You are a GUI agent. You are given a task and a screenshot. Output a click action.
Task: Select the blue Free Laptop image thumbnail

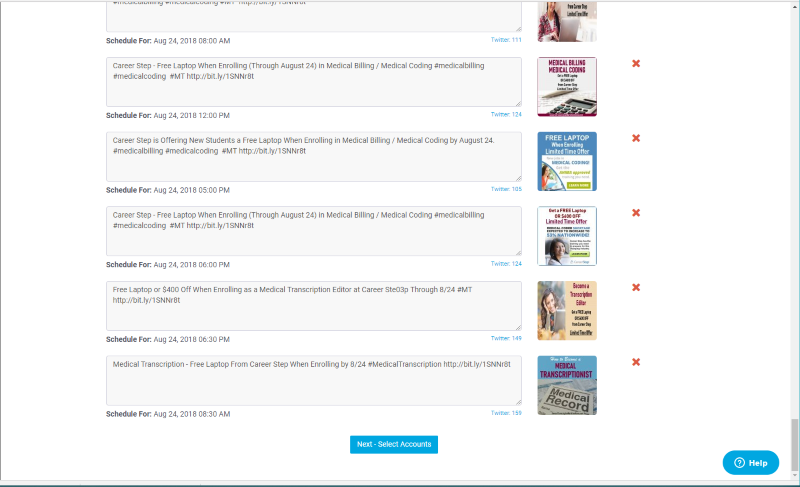click(567, 161)
